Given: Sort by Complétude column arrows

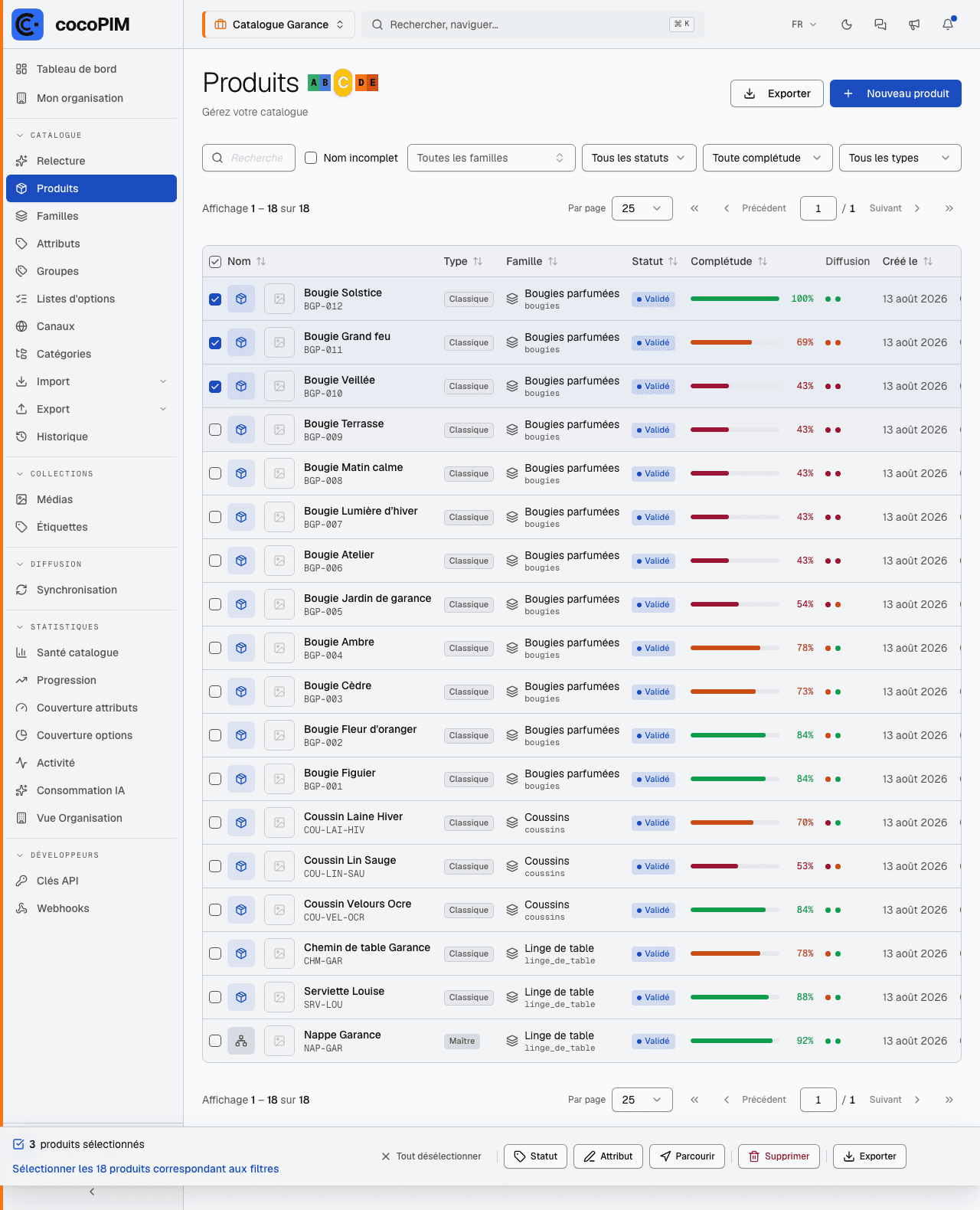Looking at the screenshot, I should click(763, 261).
